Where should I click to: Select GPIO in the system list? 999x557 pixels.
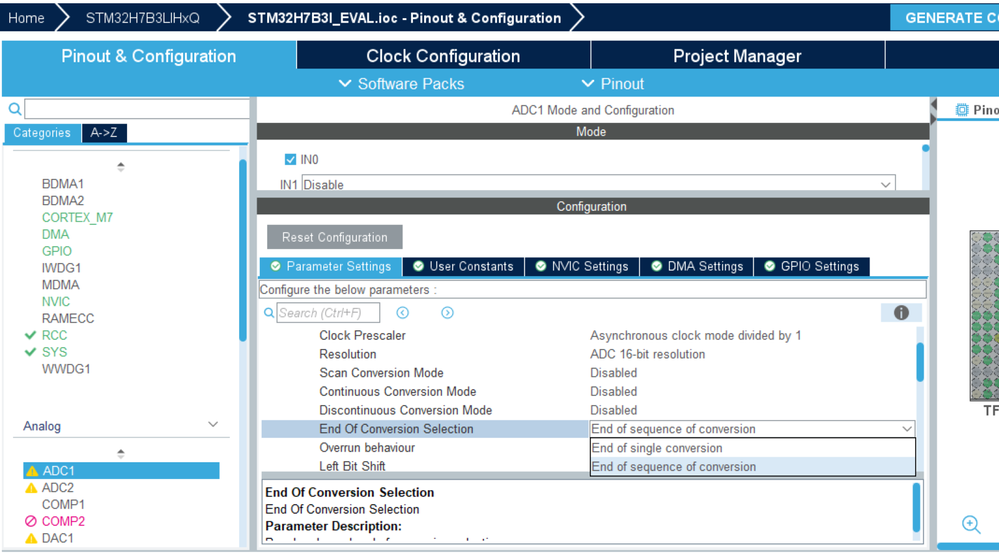[57, 251]
